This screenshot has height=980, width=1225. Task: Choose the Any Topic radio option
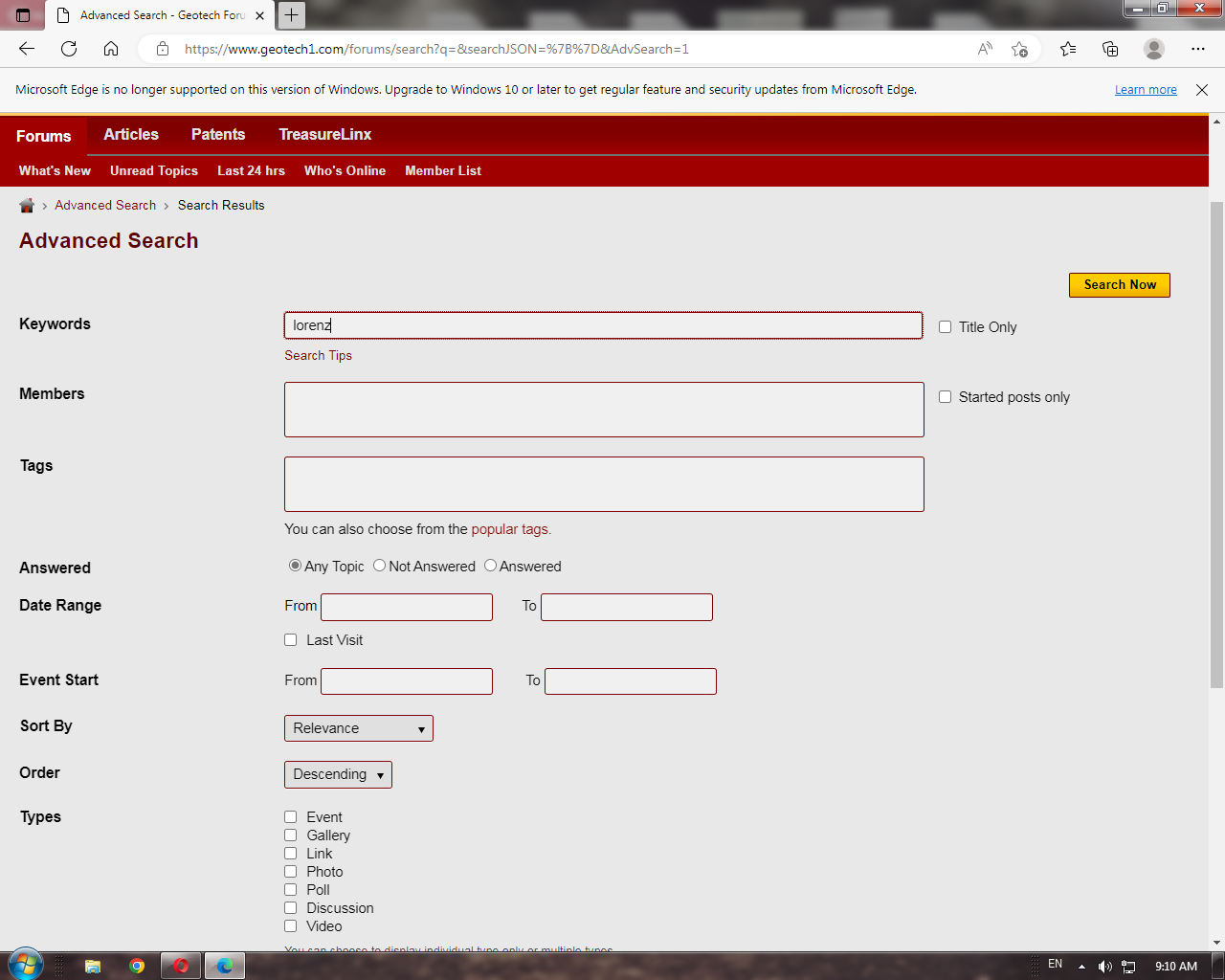296,566
